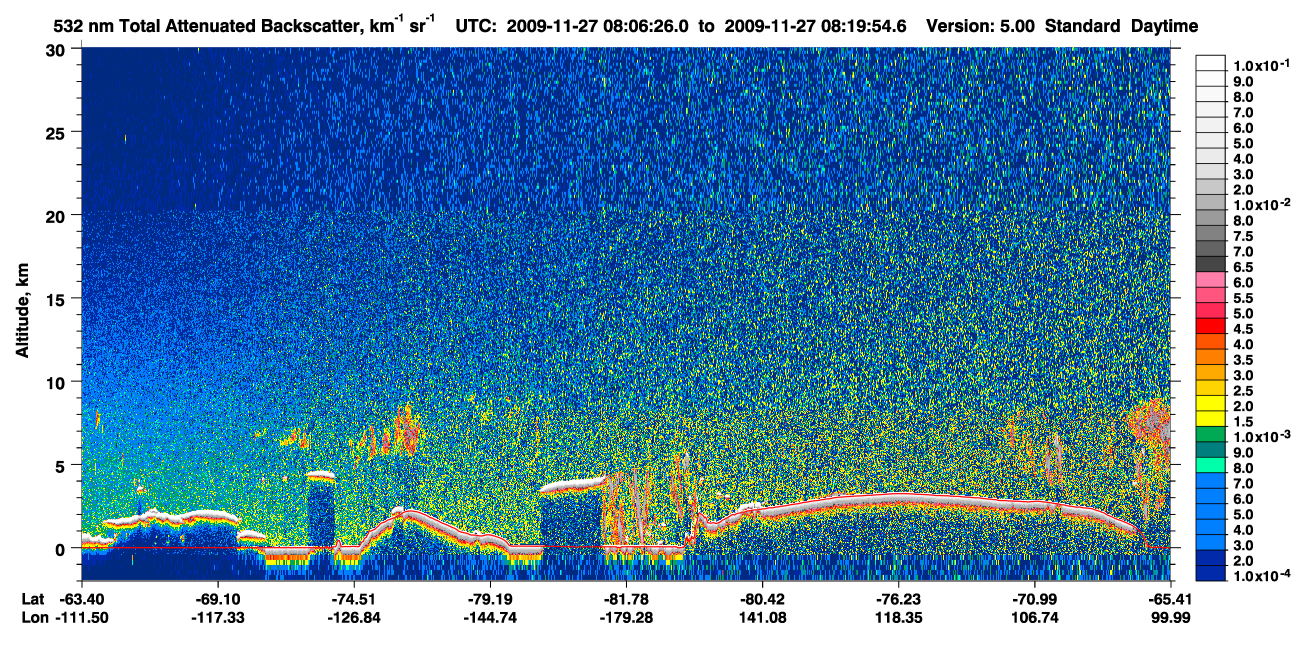
Task: Click the 'Standard' word in the header
Action: (1083, 26)
